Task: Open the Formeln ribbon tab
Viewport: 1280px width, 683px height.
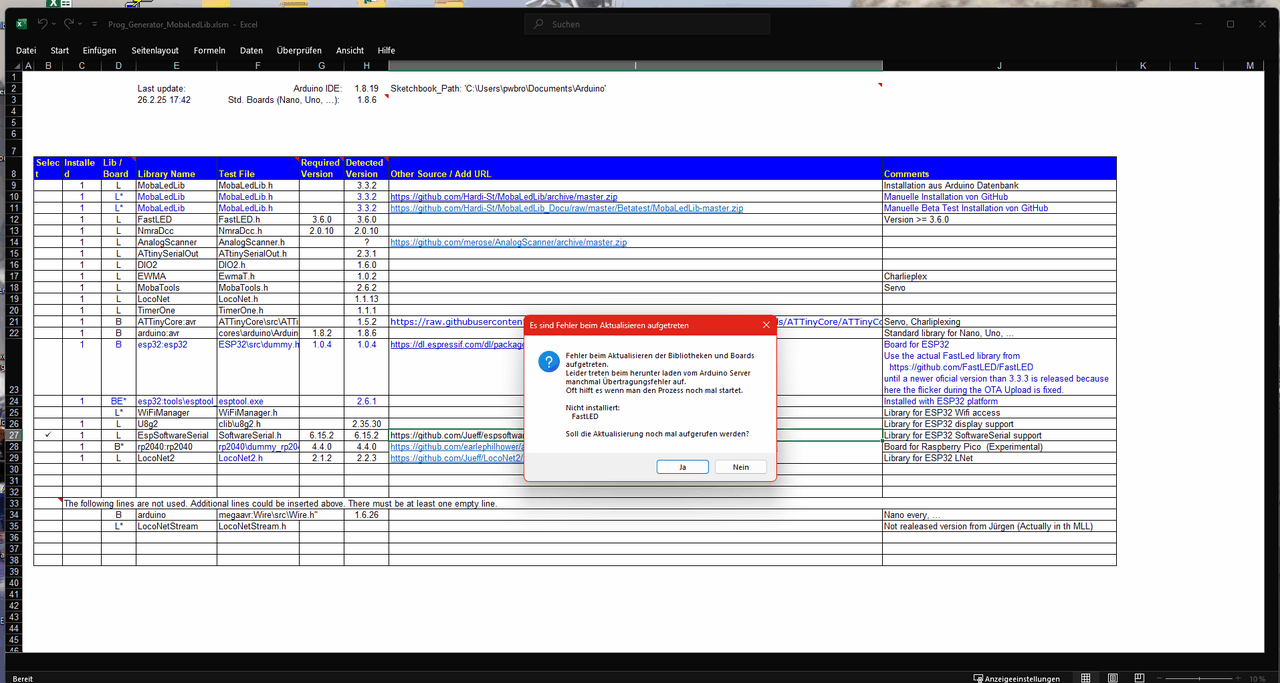Action: point(209,50)
